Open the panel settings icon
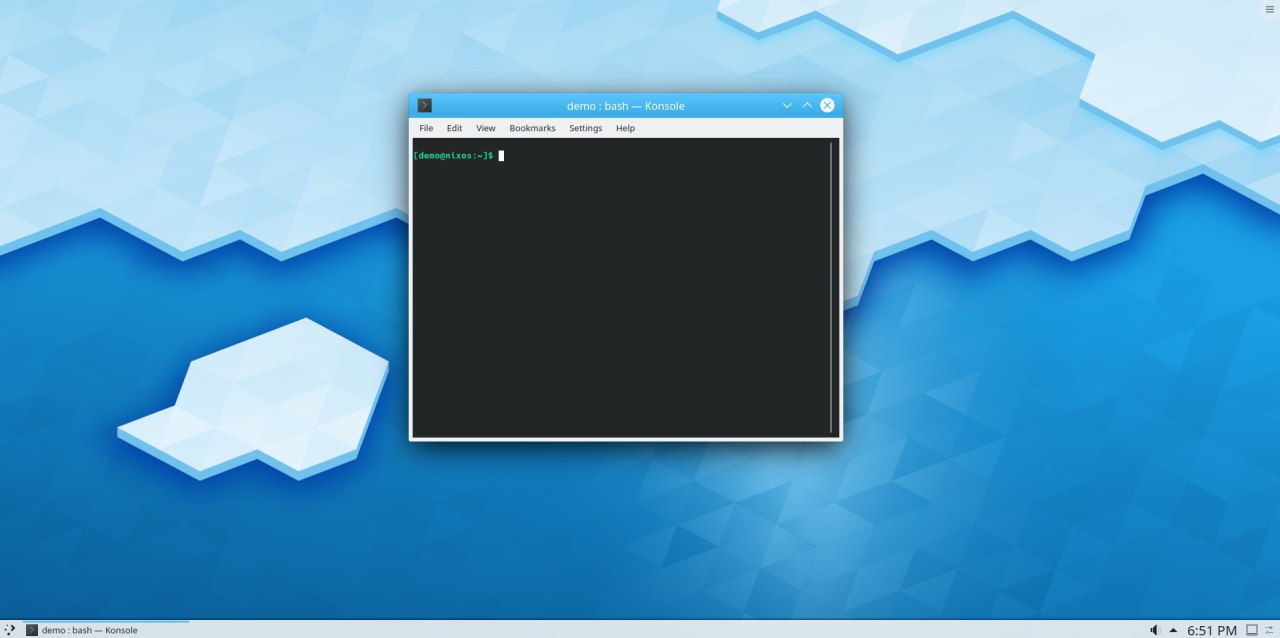This screenshot has width=1280, height=638. 1270,630
